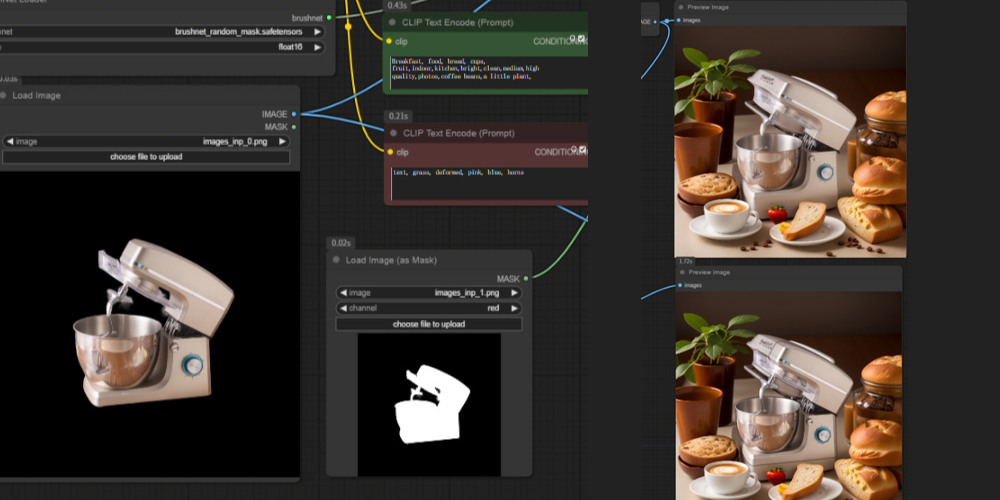The image size is (1000, 500).
Task: Click the 1.72s execution time badge
Action: point(686,261)
